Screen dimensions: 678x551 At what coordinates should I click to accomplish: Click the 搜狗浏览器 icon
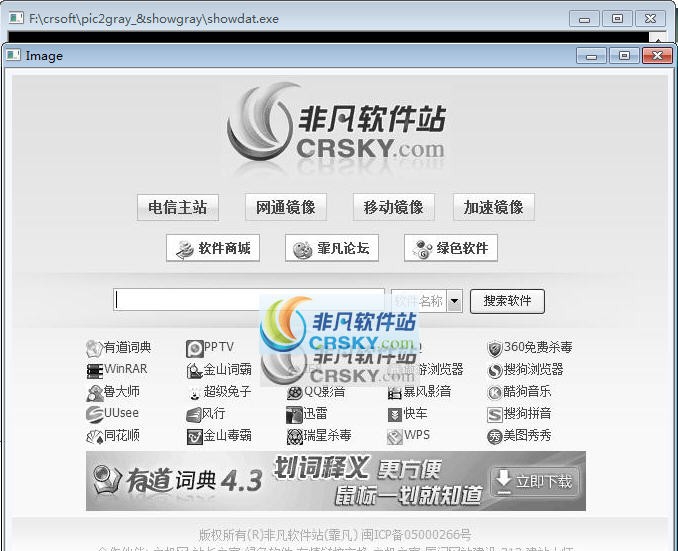coord(495,371)
